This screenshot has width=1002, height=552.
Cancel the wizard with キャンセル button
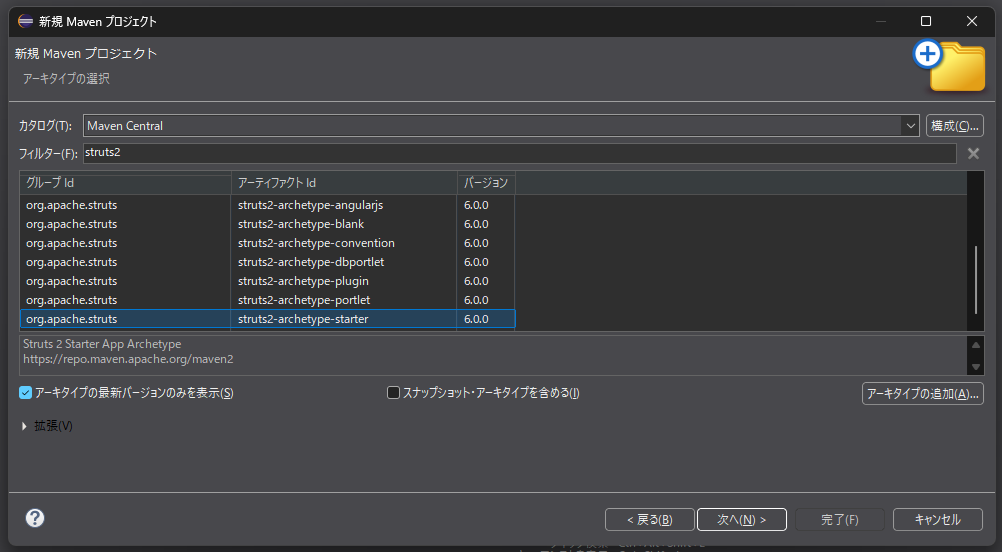(x=937, y=519)
